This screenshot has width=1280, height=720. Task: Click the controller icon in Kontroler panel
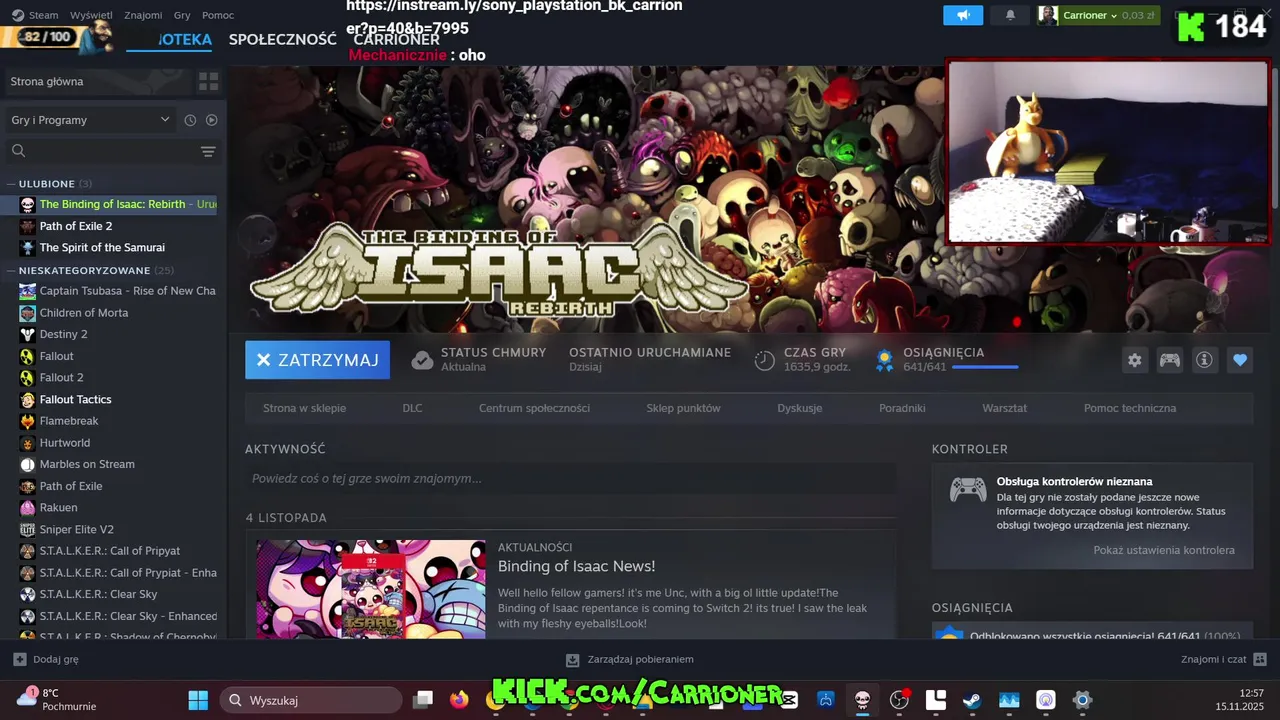coord(967,489)
